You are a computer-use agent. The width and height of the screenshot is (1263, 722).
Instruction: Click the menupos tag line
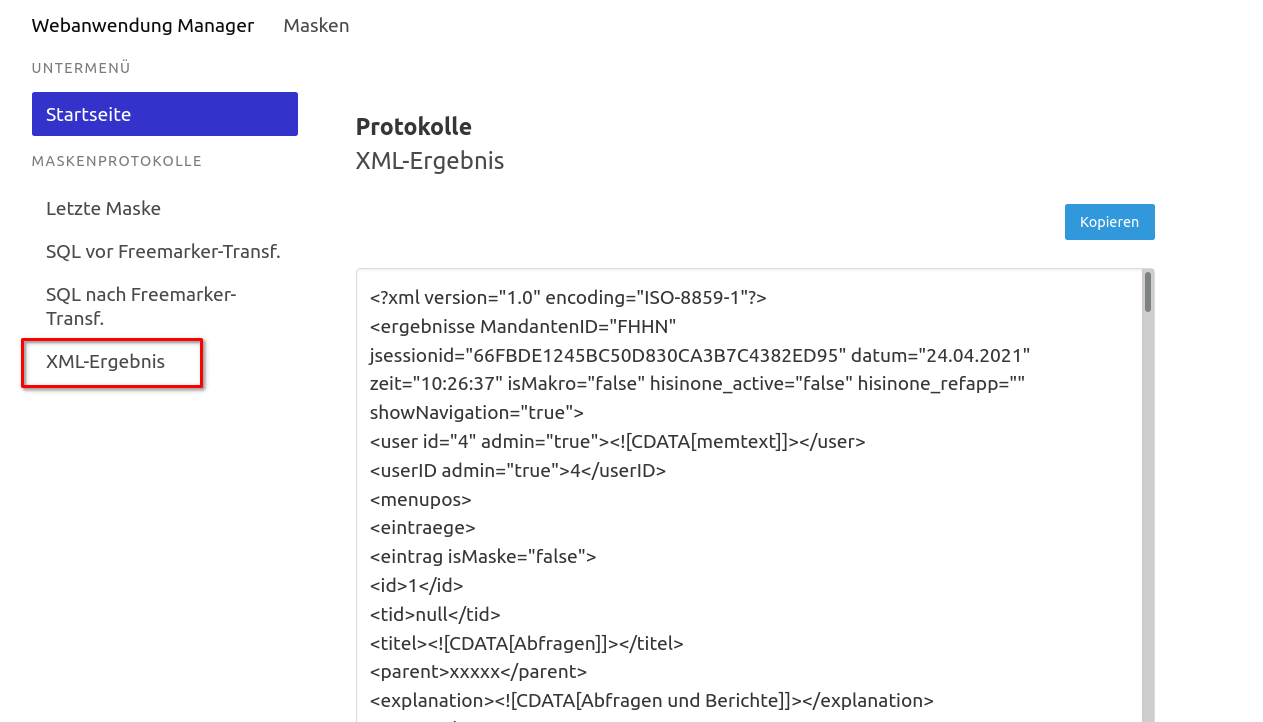(420, 499)
